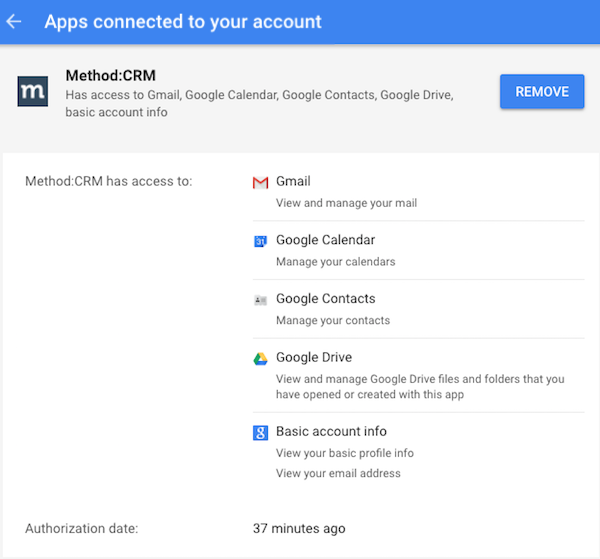Image resolution: width=600 pixels, height=559 pixels.
Task: Click the Method:CRM app name heading
Action: pos(111,75)
